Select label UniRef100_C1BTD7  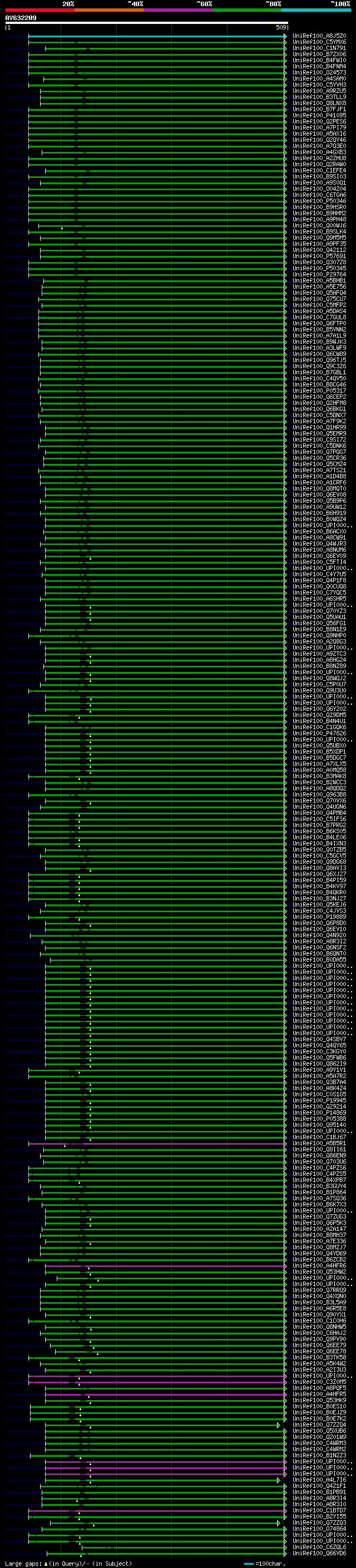coord(319,1510)
